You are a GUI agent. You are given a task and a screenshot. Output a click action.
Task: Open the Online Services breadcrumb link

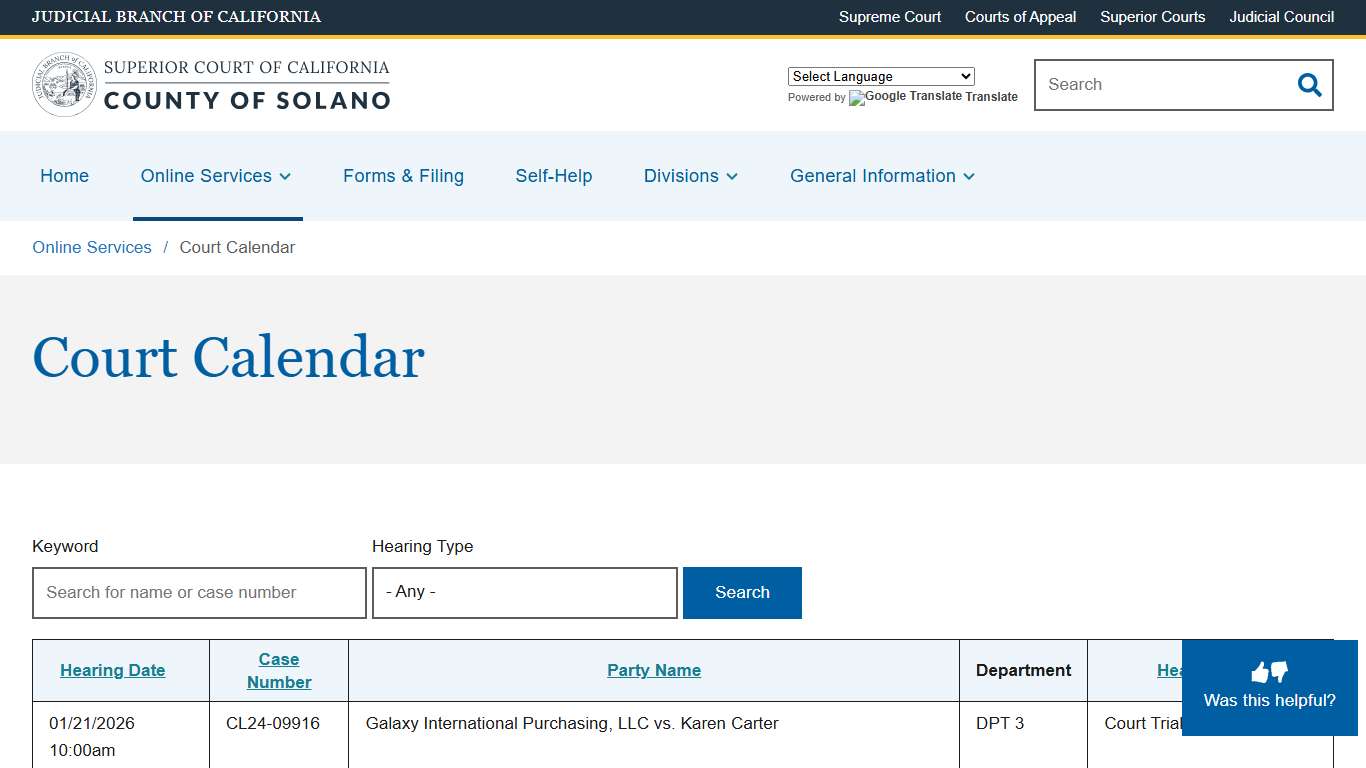point(91,247)
